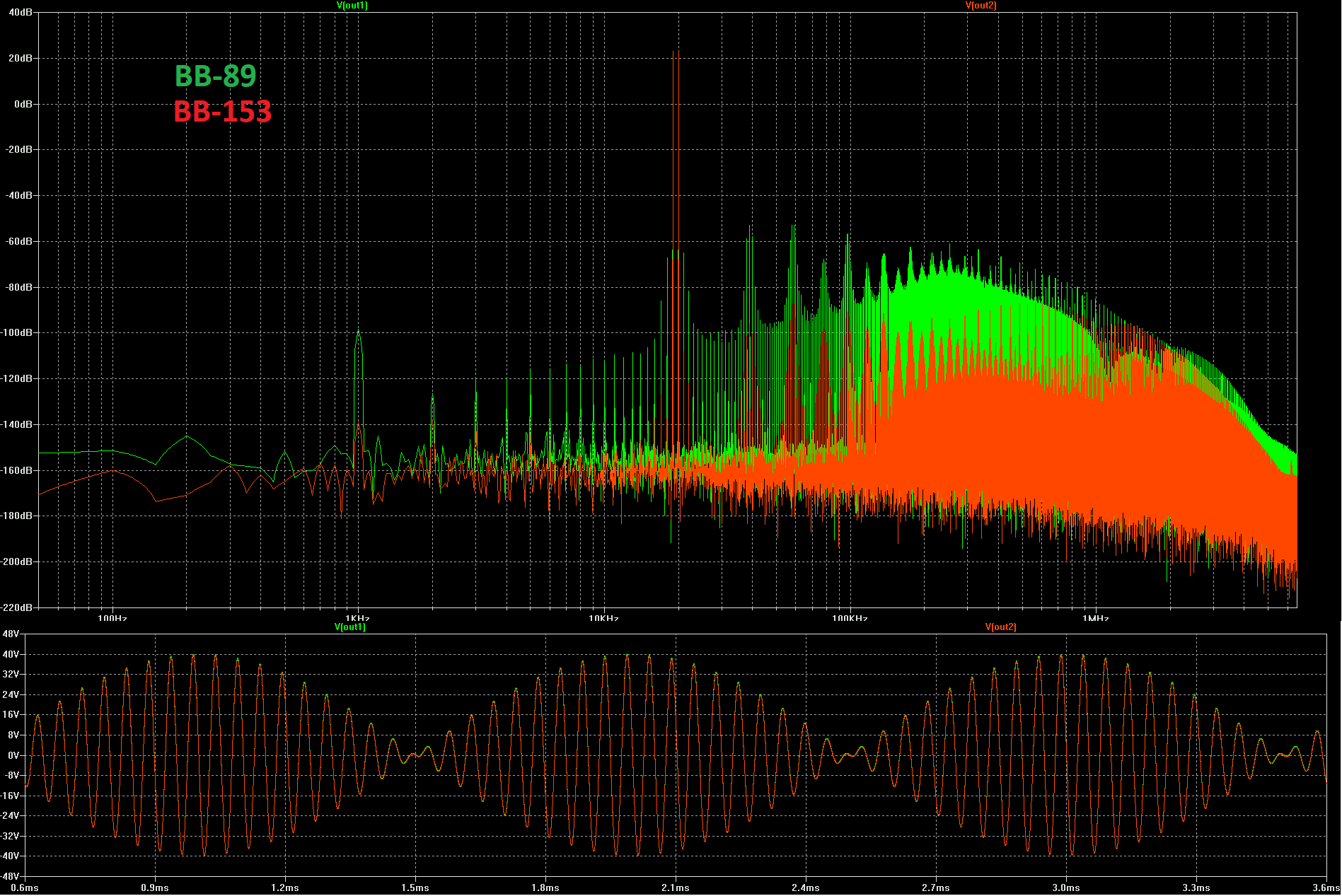Click the 0V voltage axis label
The width and height of the screenshot is (1342, 896).
tap(13, 756)
